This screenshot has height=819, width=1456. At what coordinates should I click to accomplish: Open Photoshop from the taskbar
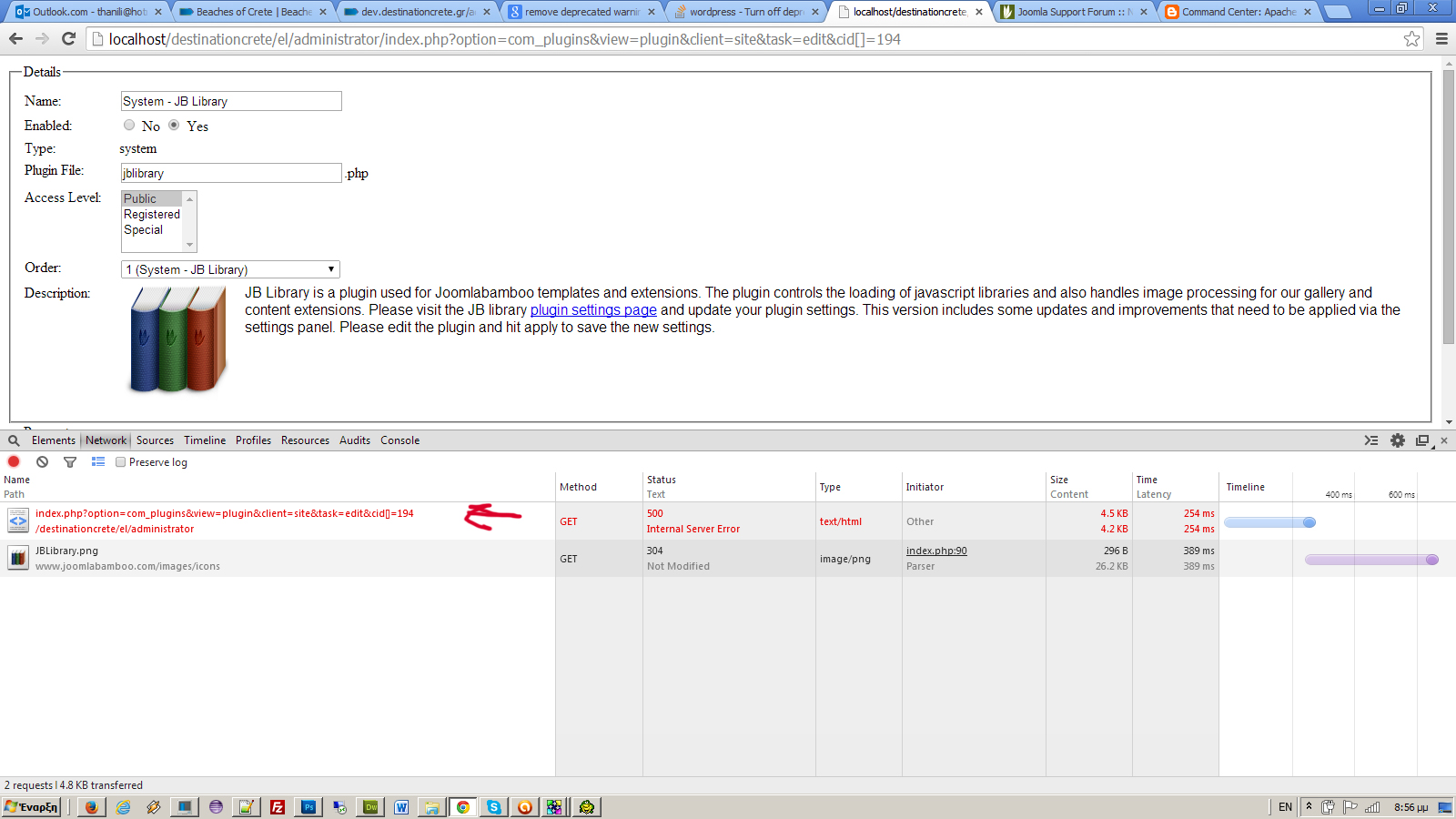308,807
